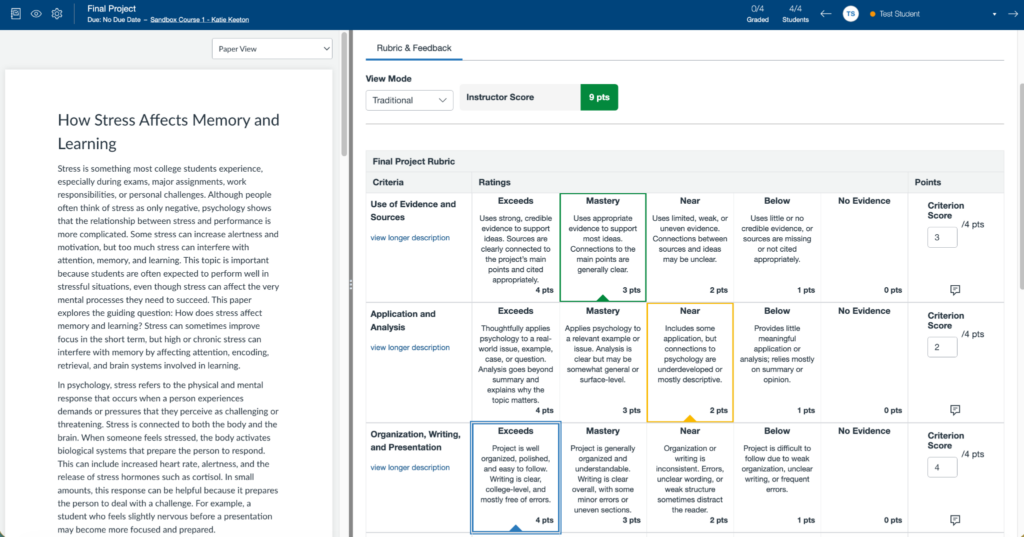
Task: Add comment for Use of Evidence criterion
Action: [x=955, y=289]
